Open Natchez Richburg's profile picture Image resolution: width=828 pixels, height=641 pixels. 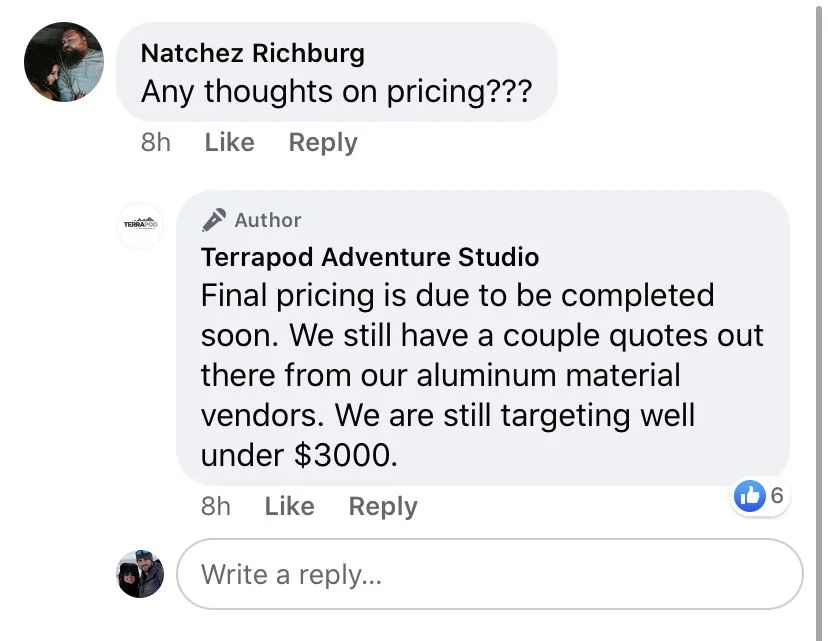64,62
